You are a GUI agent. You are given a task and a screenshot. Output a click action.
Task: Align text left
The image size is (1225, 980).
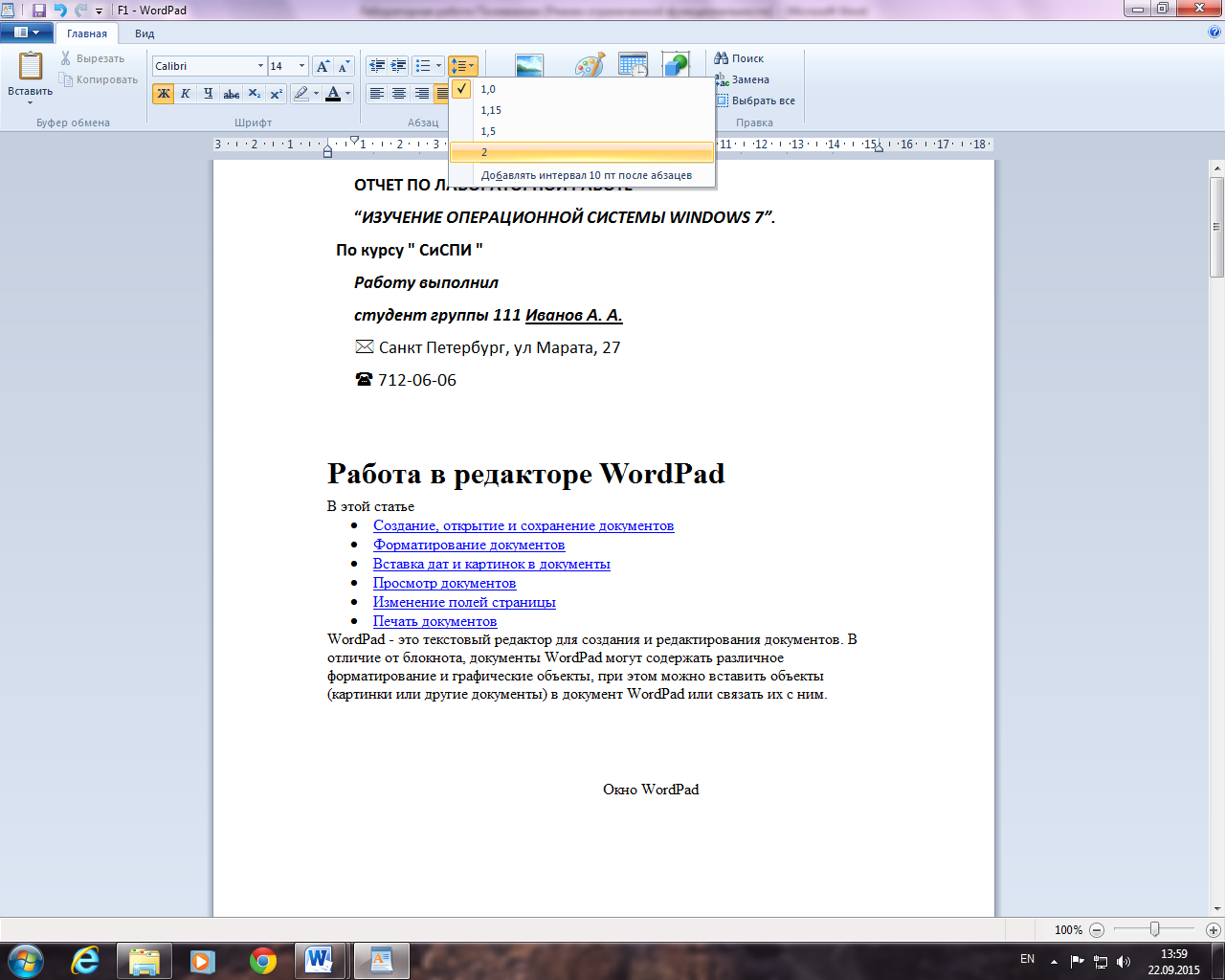pos(377,94)
